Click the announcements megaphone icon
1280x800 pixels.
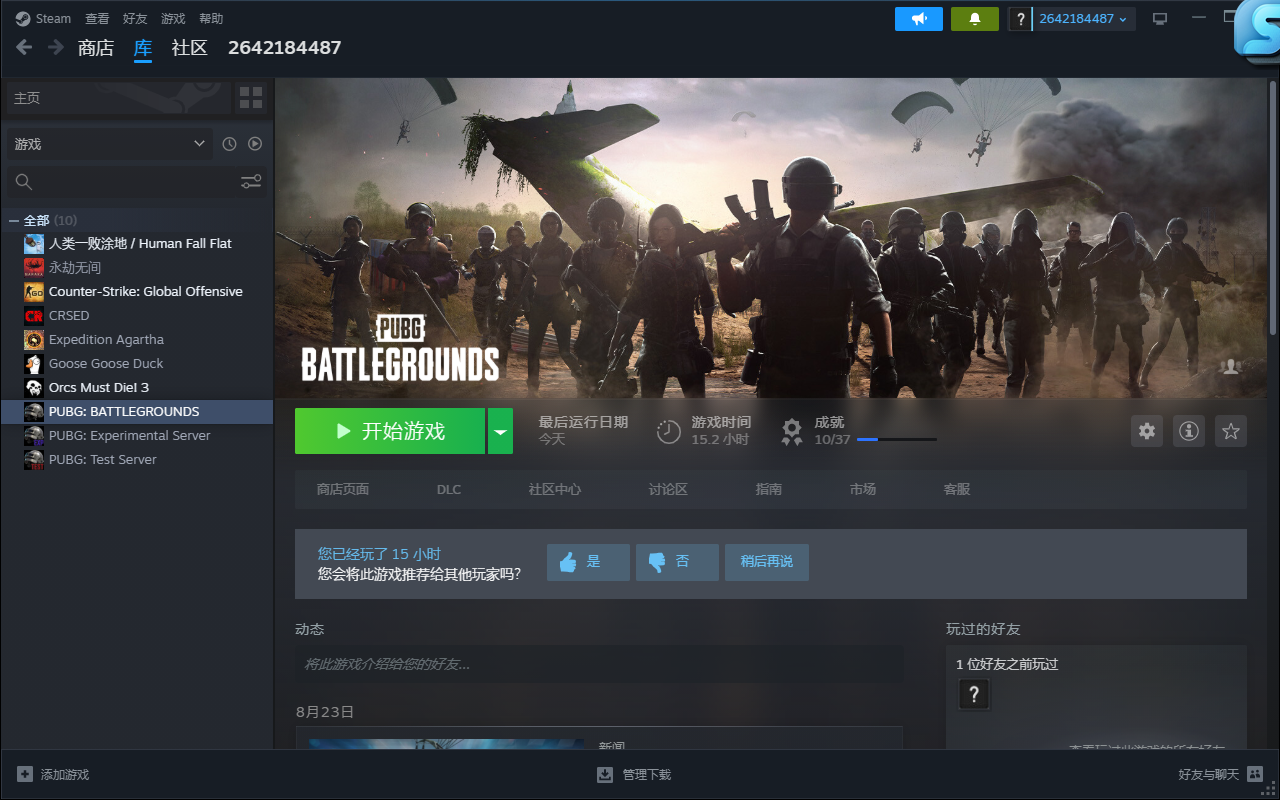click(918, 19)
